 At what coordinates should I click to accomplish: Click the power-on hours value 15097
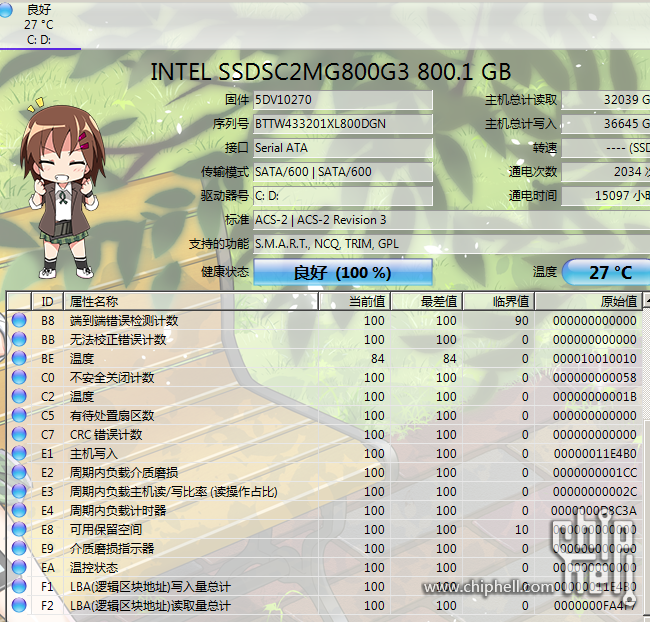606,196
